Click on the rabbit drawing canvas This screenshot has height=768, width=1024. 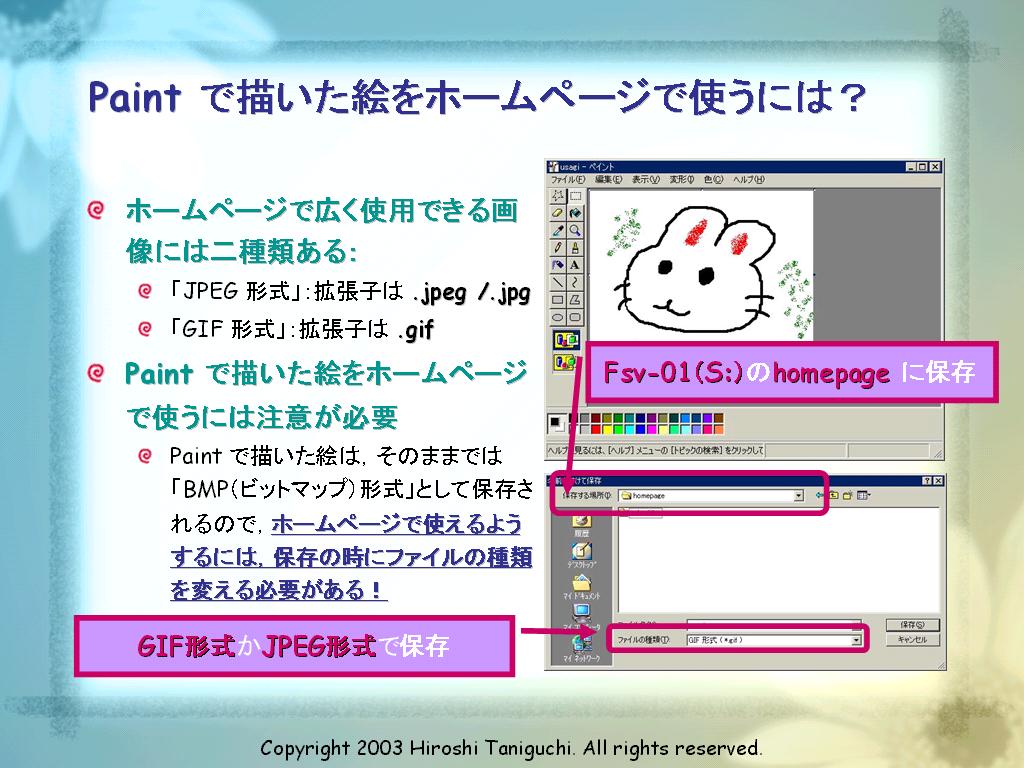701,264
